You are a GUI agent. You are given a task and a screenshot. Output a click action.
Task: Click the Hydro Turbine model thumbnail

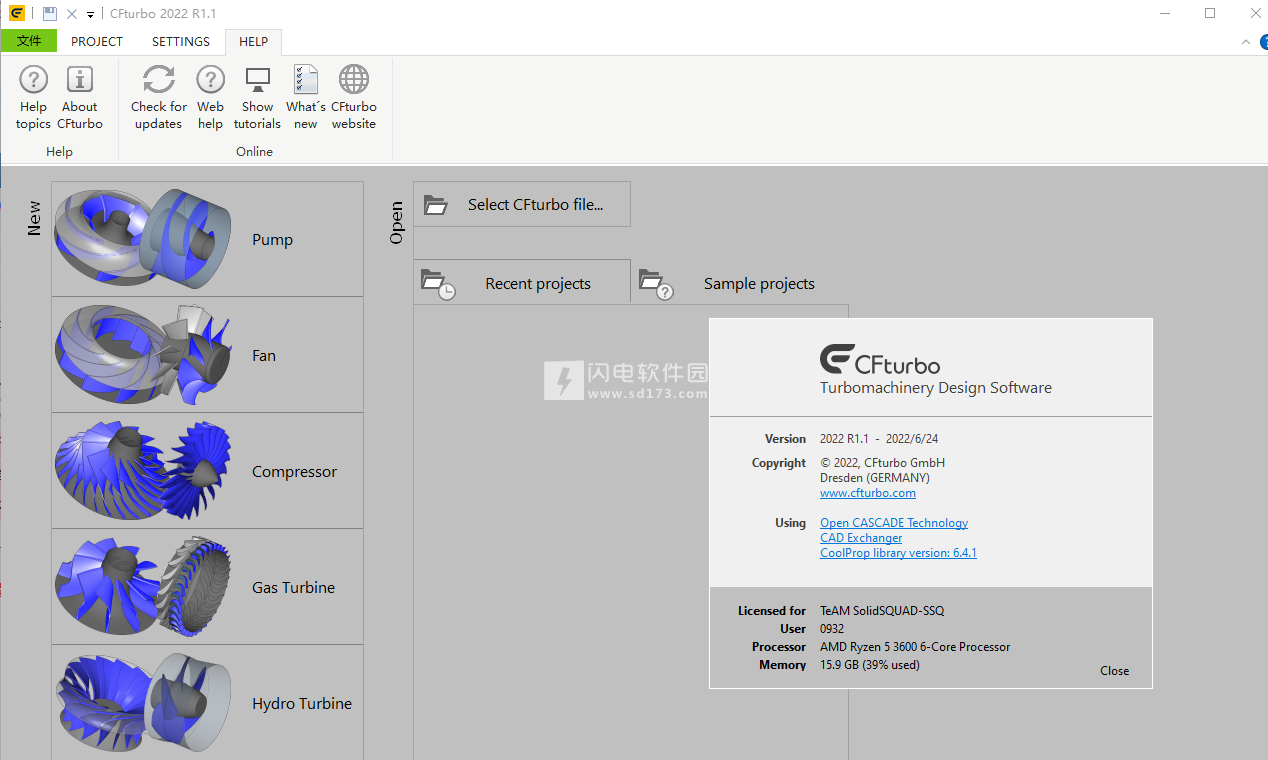143,702
